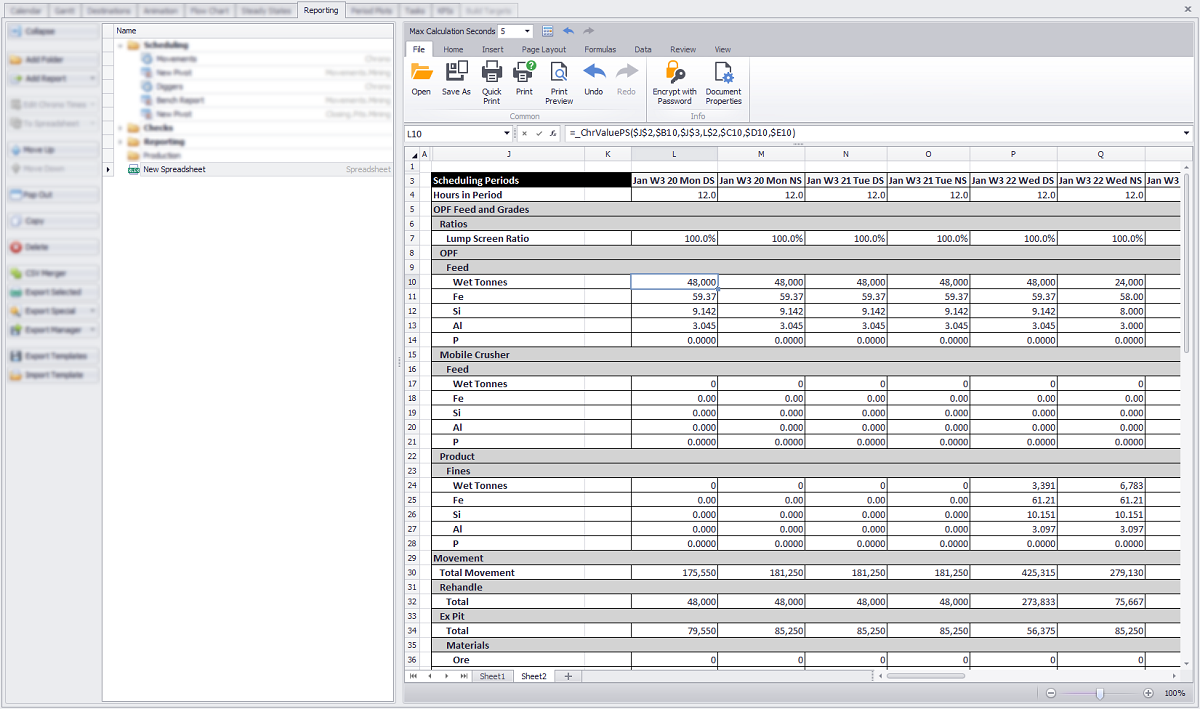Click the formula text in formula bar
Screen dimensions: 1200x709
(681, 133)
